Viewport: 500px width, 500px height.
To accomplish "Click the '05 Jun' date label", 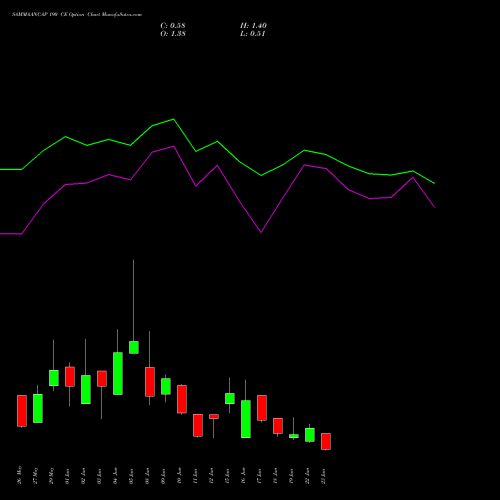I will [x=131, y=476].
